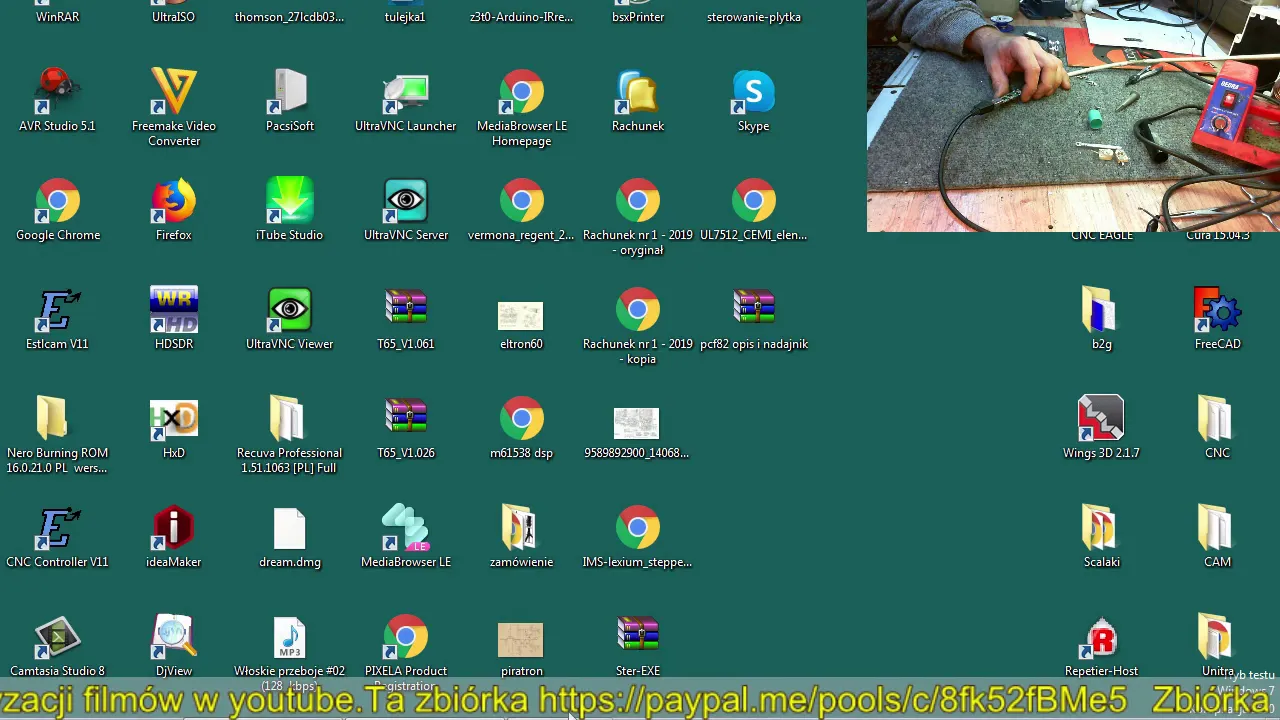Open pcf82 opis i nadajnik archive
The height and width of the screenshot is (720, 1280).
754,318
